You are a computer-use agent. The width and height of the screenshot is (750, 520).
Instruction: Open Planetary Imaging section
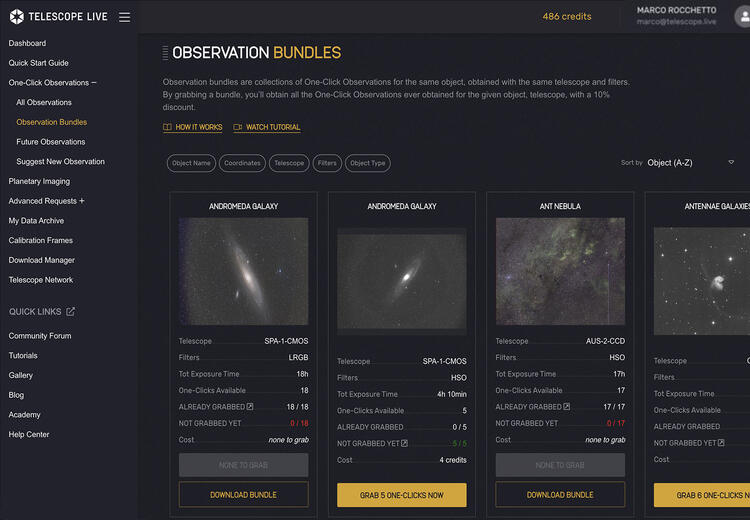[x=39, y=181]
